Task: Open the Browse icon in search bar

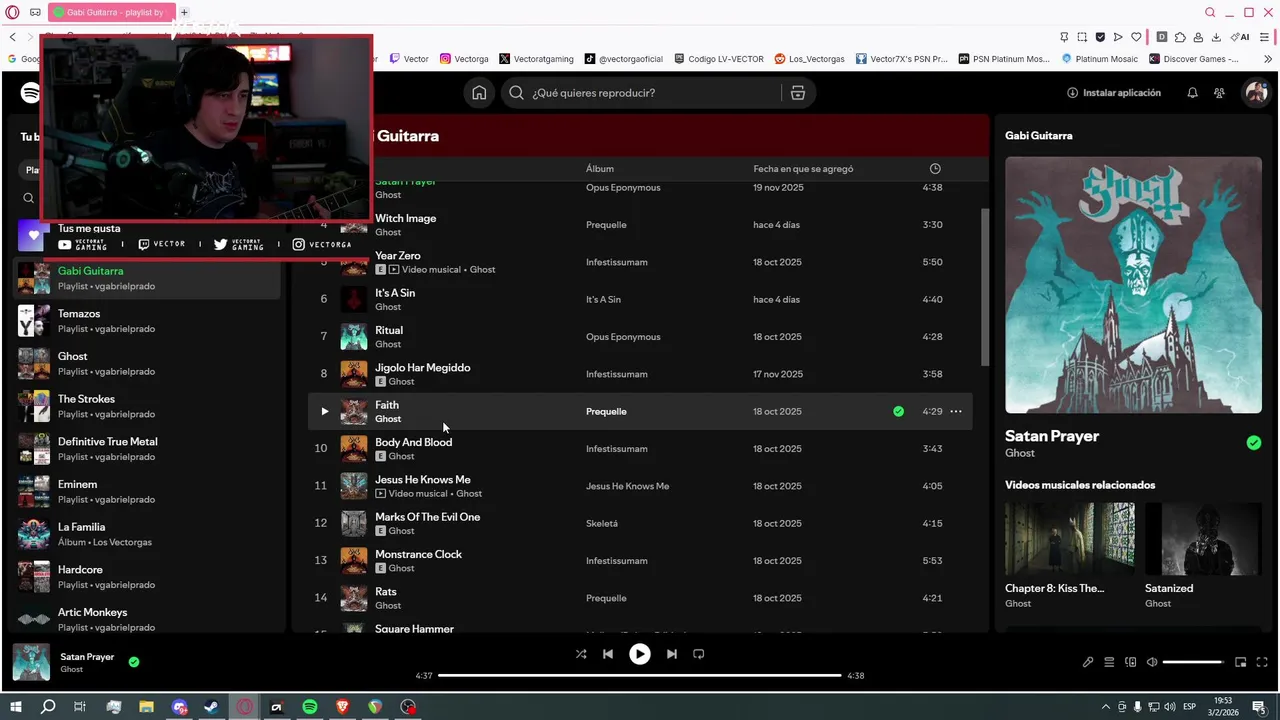Action: 797,93
